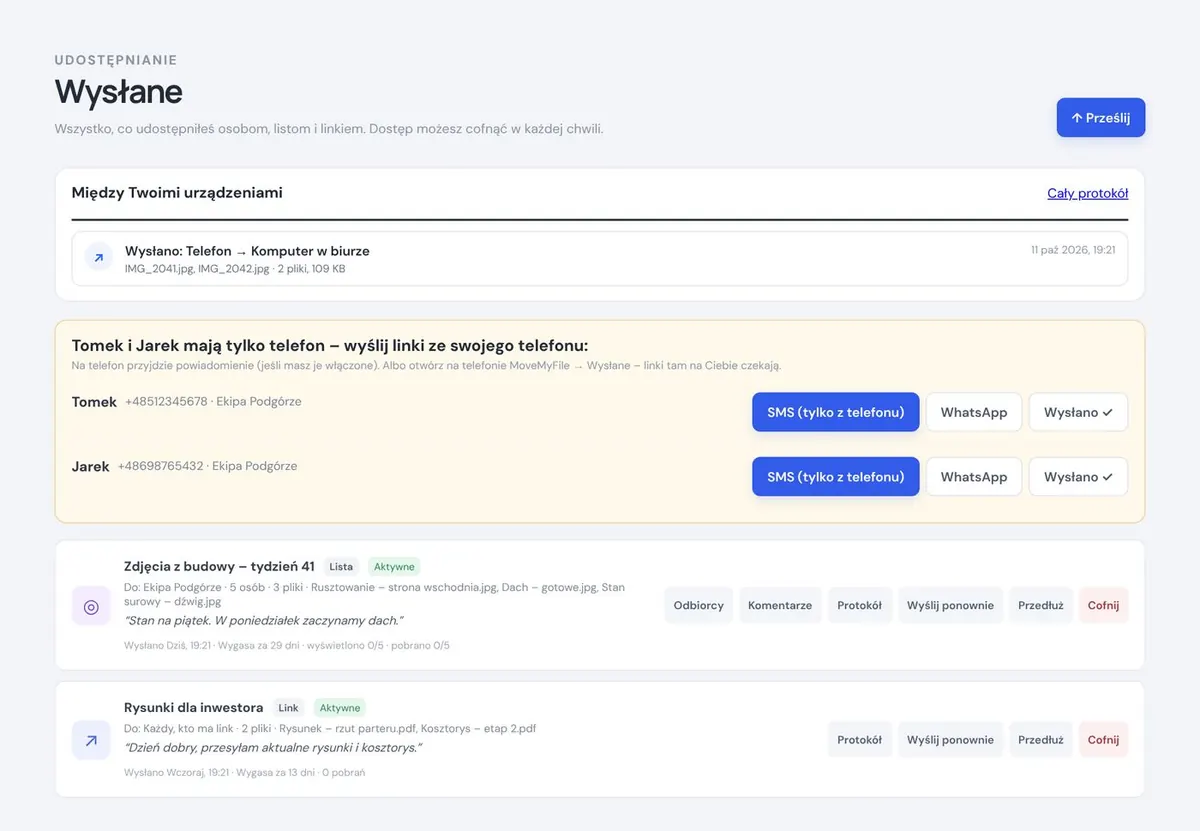Share link with Jarek via WhatsApp
The width and height of the screenshot is (1200, 831).
974,477
